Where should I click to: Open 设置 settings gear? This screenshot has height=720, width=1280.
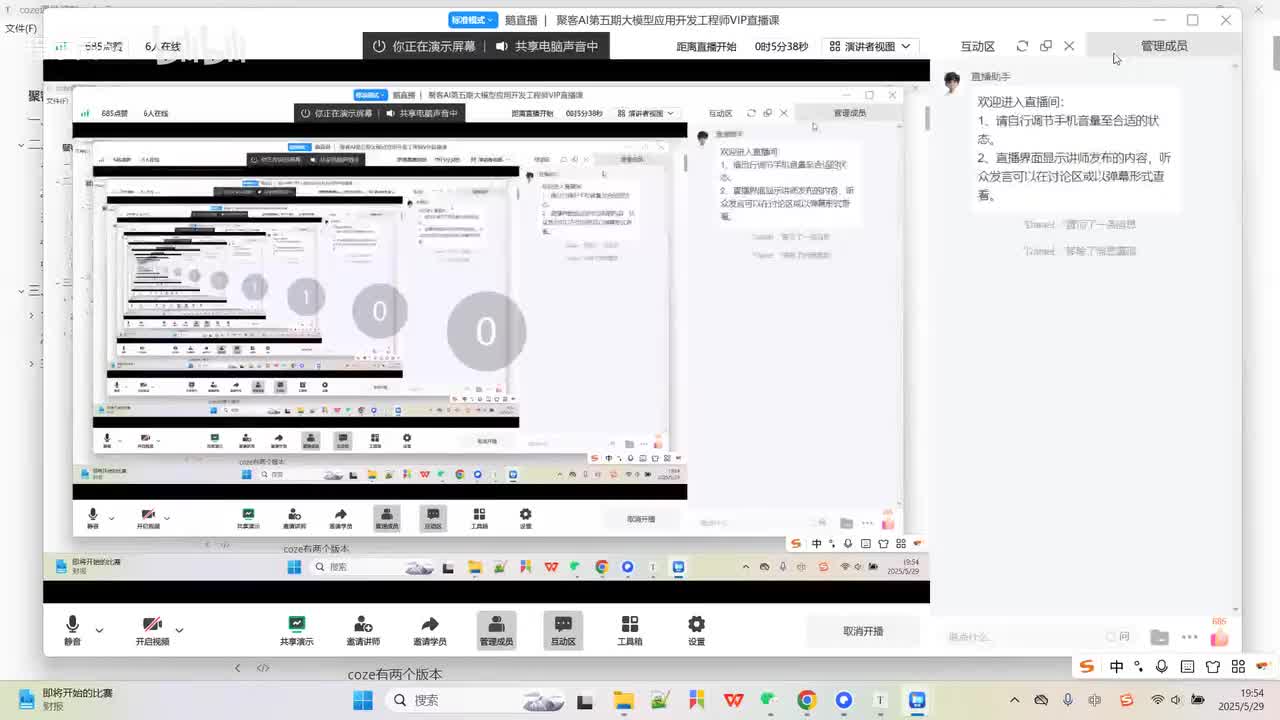pyautogui.click(x=696, y=631)
